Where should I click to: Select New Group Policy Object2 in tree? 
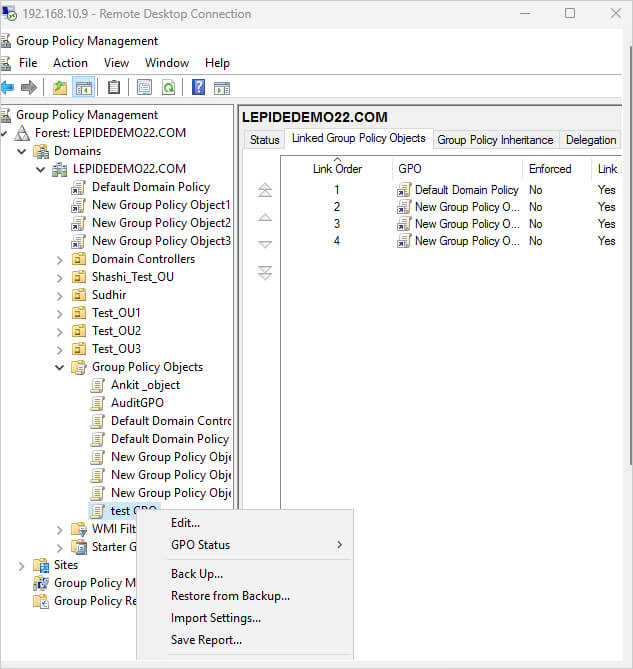pyautogui.click(x=161, y=223)
